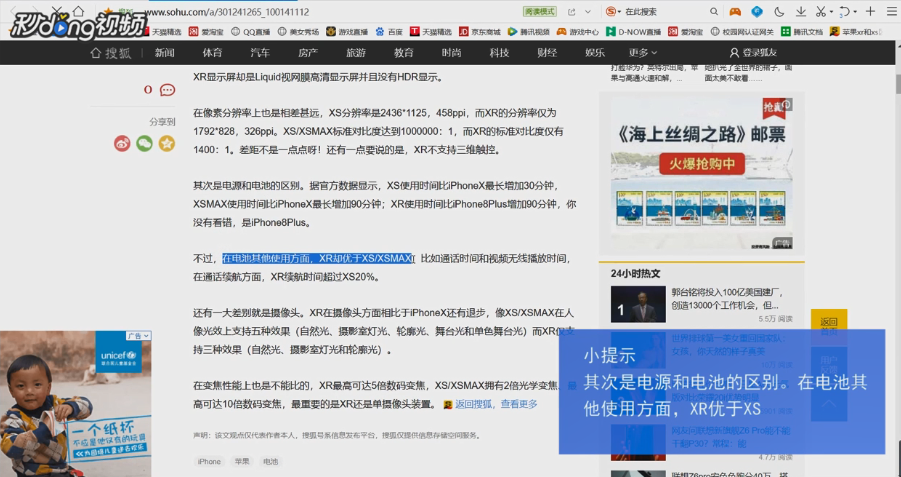Open the 京东商城 bookmark

coord(480,32)
